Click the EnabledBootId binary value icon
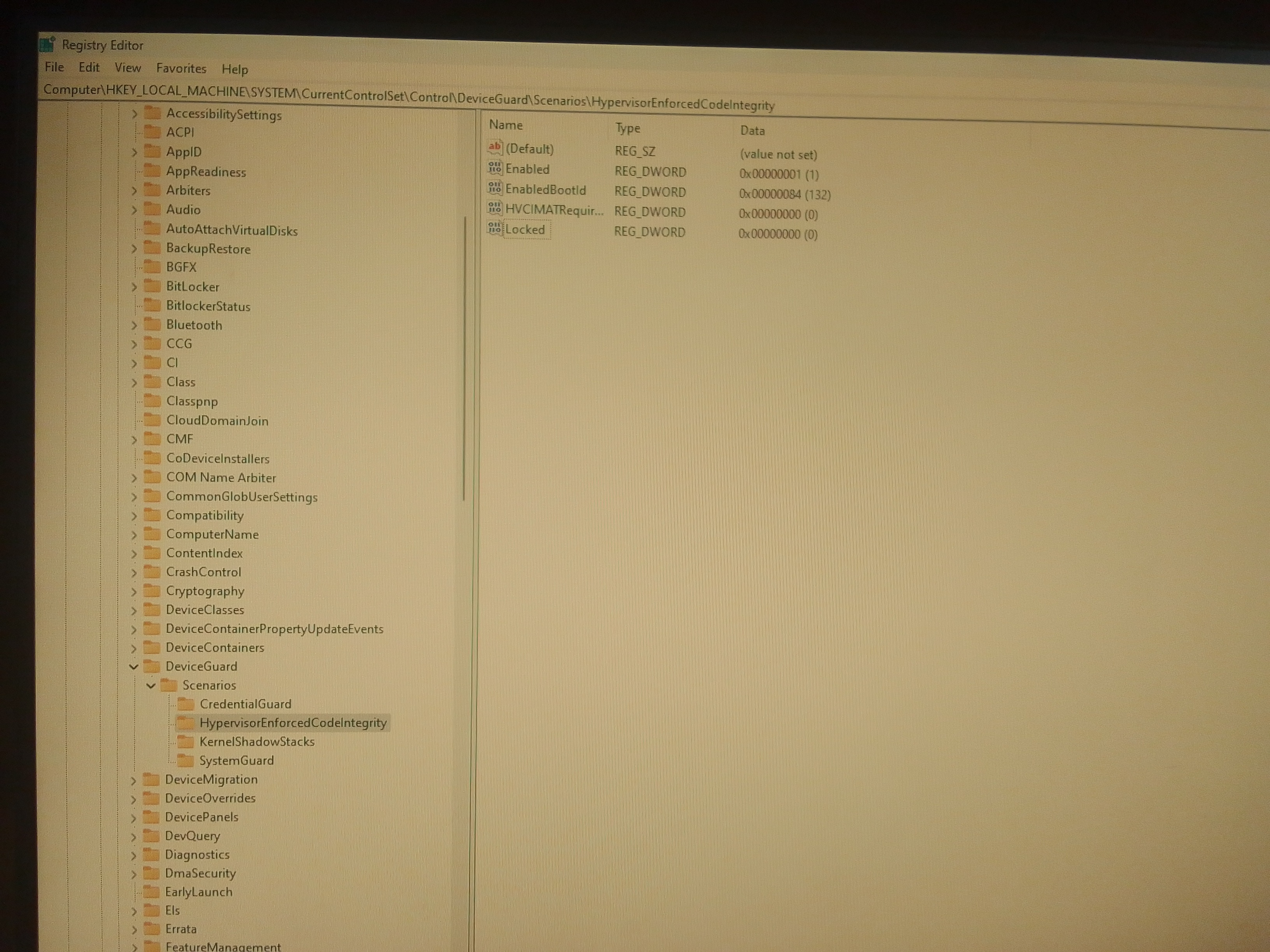Screen dimensions: 1270x952 tap(494, 188)
